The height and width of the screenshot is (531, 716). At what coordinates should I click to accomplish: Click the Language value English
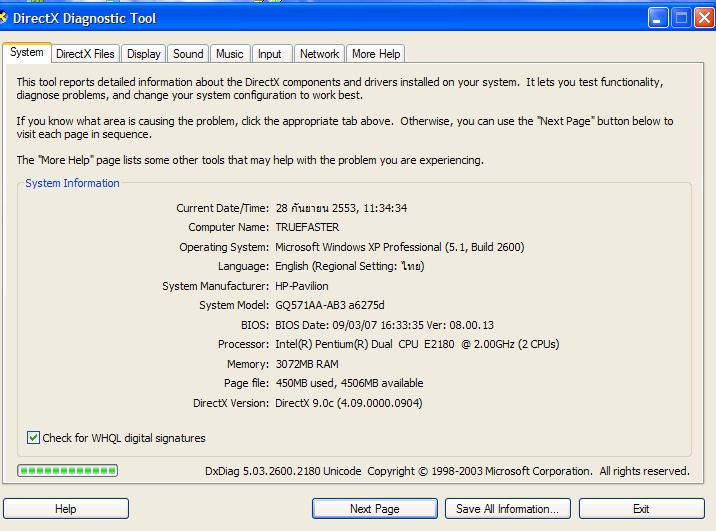click(x=349, y=266)
